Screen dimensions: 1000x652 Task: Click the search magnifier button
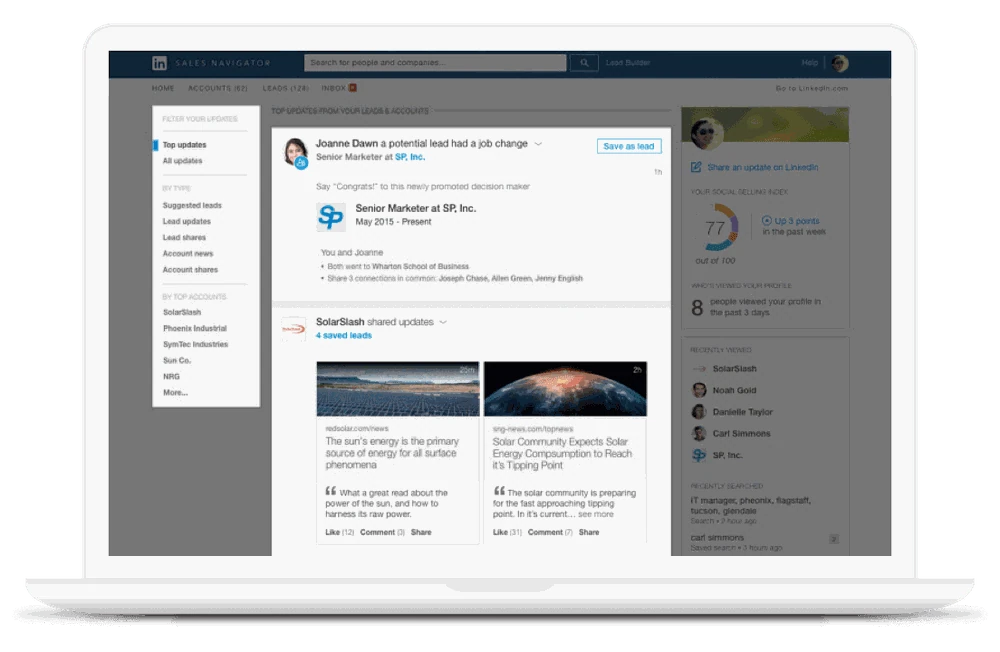click(584, 63)
